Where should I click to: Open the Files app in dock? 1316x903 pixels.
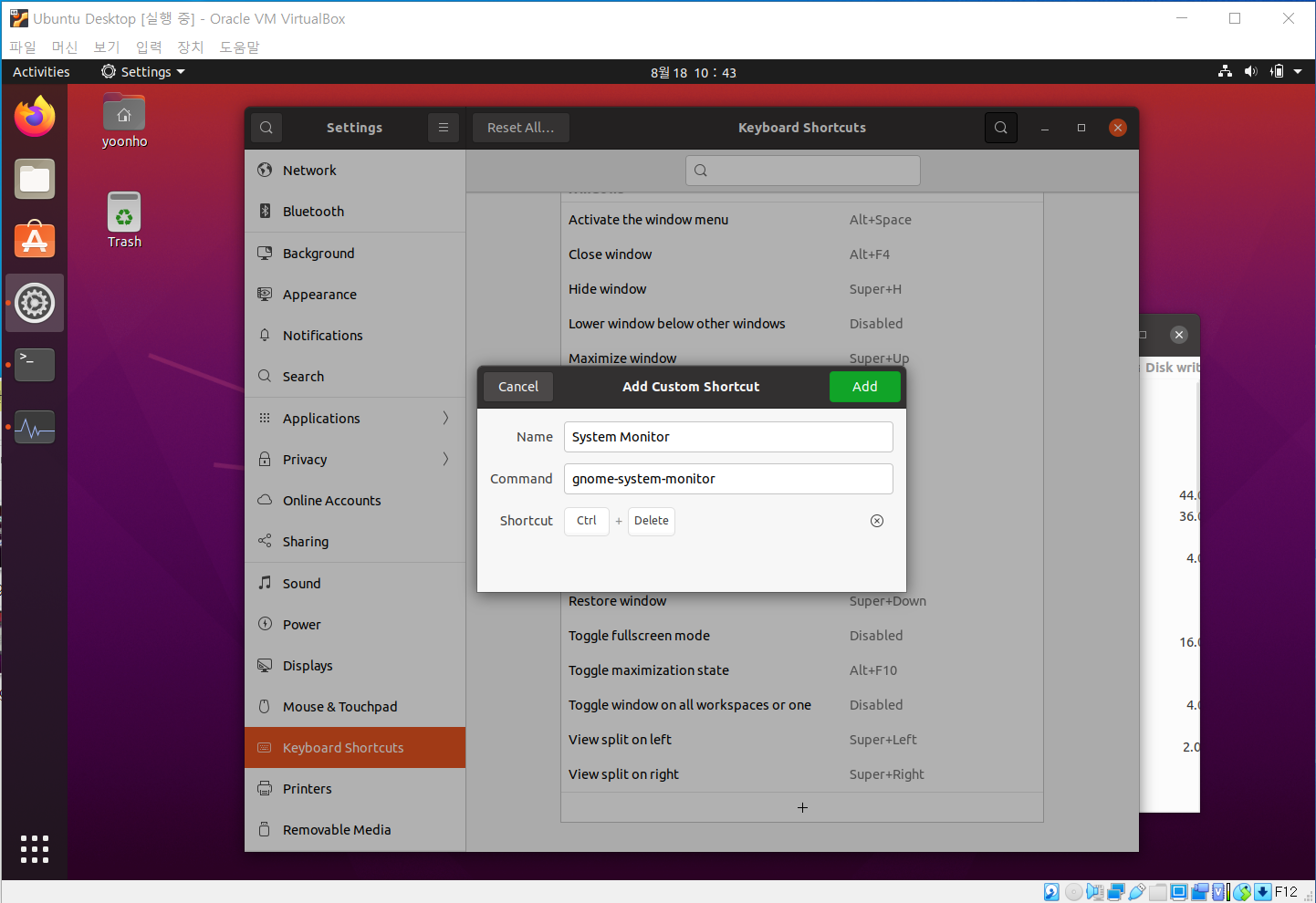[x=35, y=179]
